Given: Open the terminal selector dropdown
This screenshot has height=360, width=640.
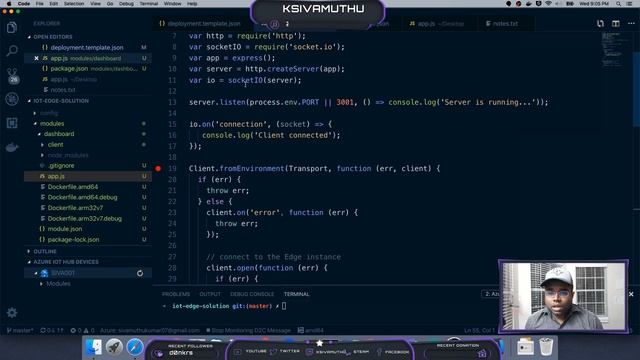Looking at the screenshot, I should (x=491, y=294).
